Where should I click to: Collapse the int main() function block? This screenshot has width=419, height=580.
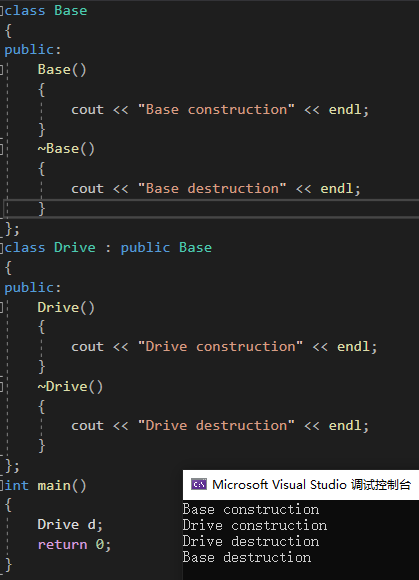(x=1, y=485)
